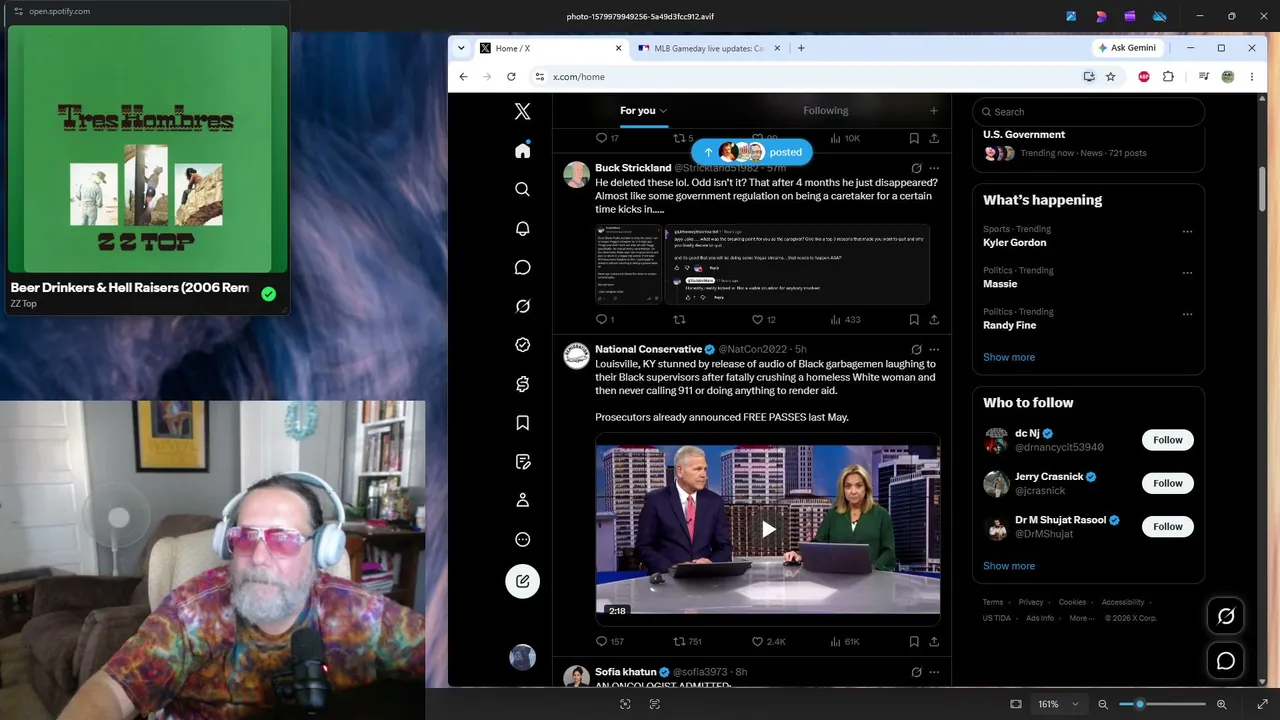Open Chrome three-dot menu
This screenshot has width=1280, height=720.
(1251, 77)
